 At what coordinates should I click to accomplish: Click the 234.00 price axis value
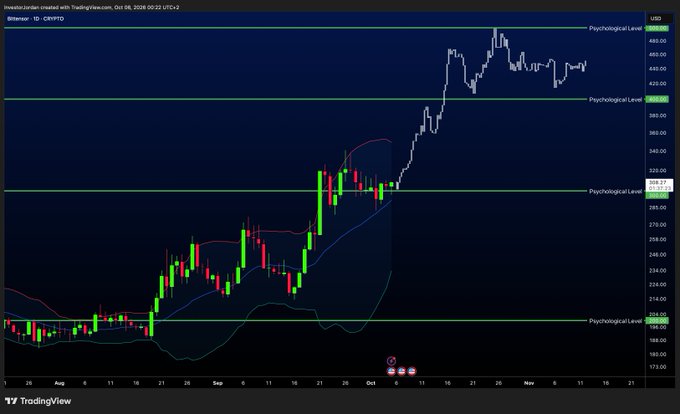[658, 271]
